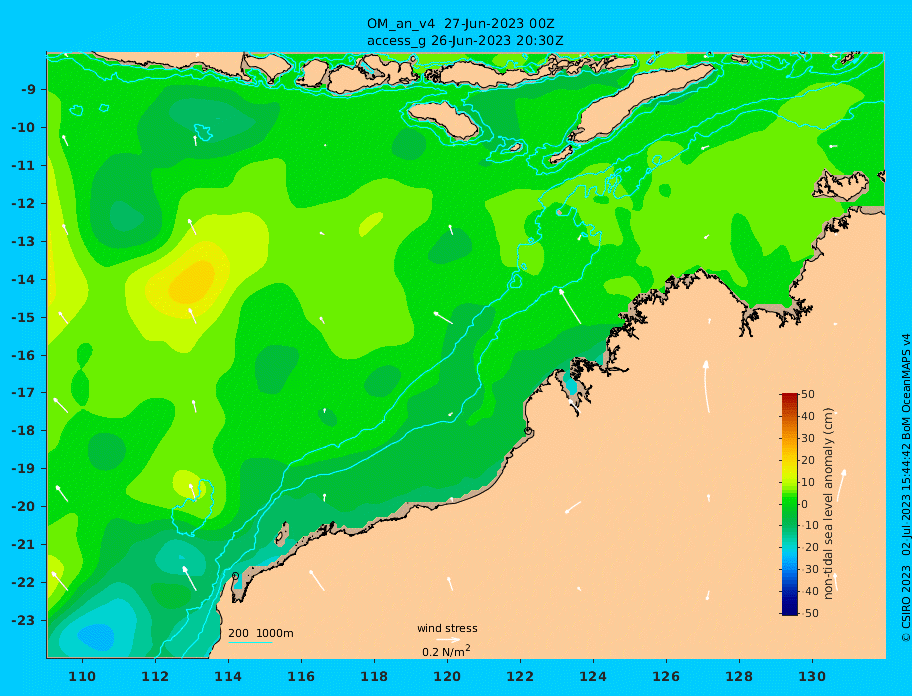This screenshot has height=696, width=912.
Task: Click the CSIRO 2023 BoM OceanMAPS copyright text
Action: [x=904, y=488]
